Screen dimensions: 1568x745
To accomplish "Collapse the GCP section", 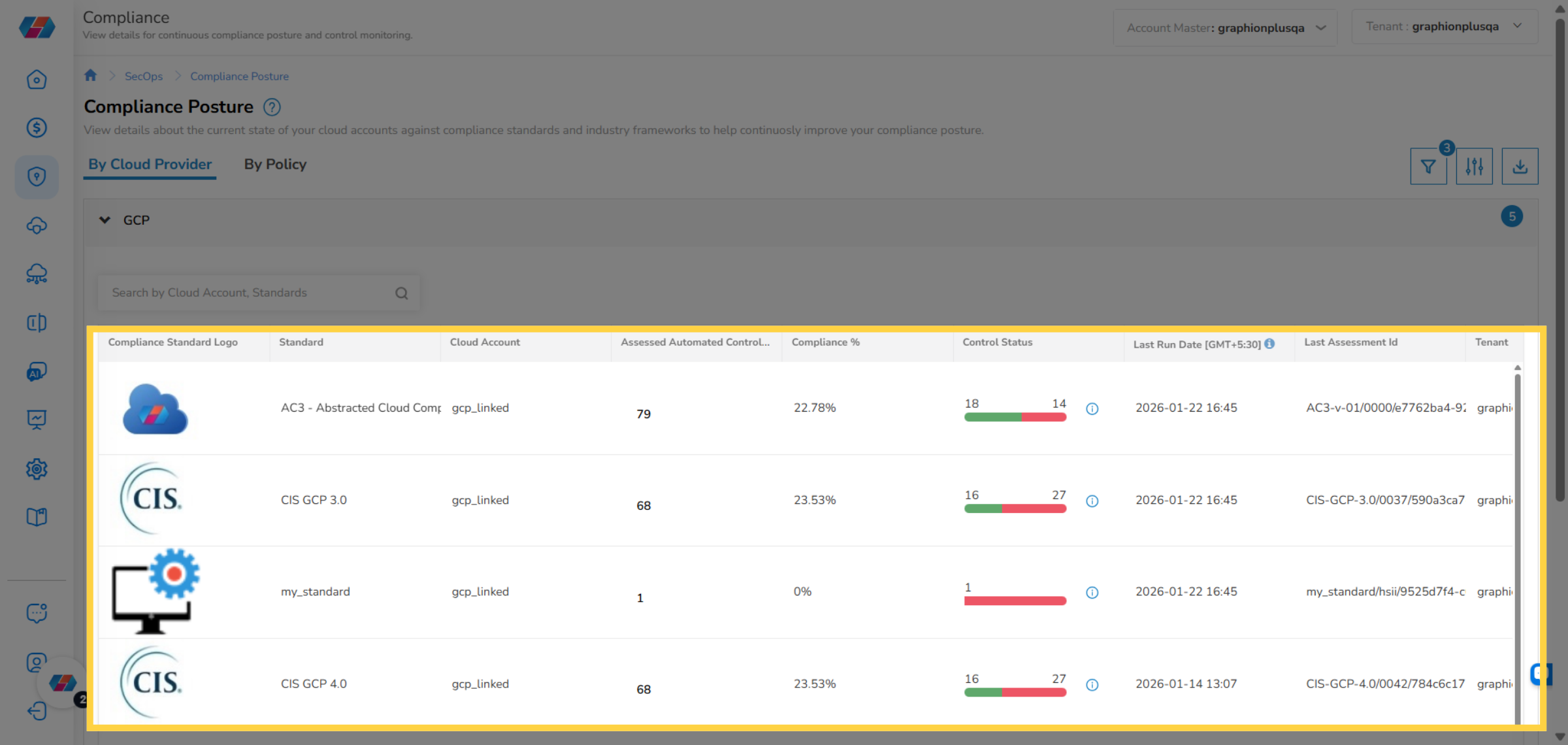I will tap(105, 220).
